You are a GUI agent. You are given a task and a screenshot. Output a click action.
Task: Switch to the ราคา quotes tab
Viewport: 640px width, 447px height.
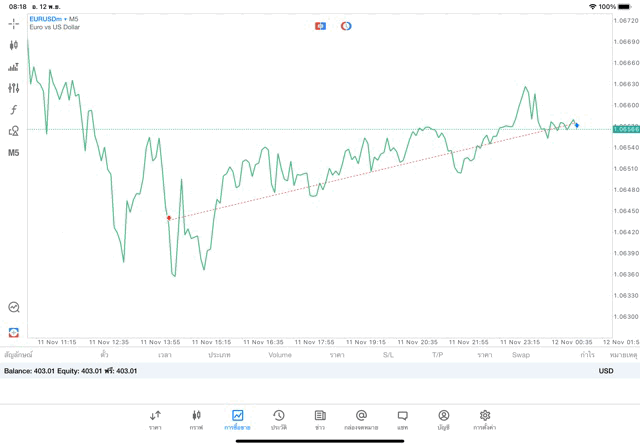point(155,419)
